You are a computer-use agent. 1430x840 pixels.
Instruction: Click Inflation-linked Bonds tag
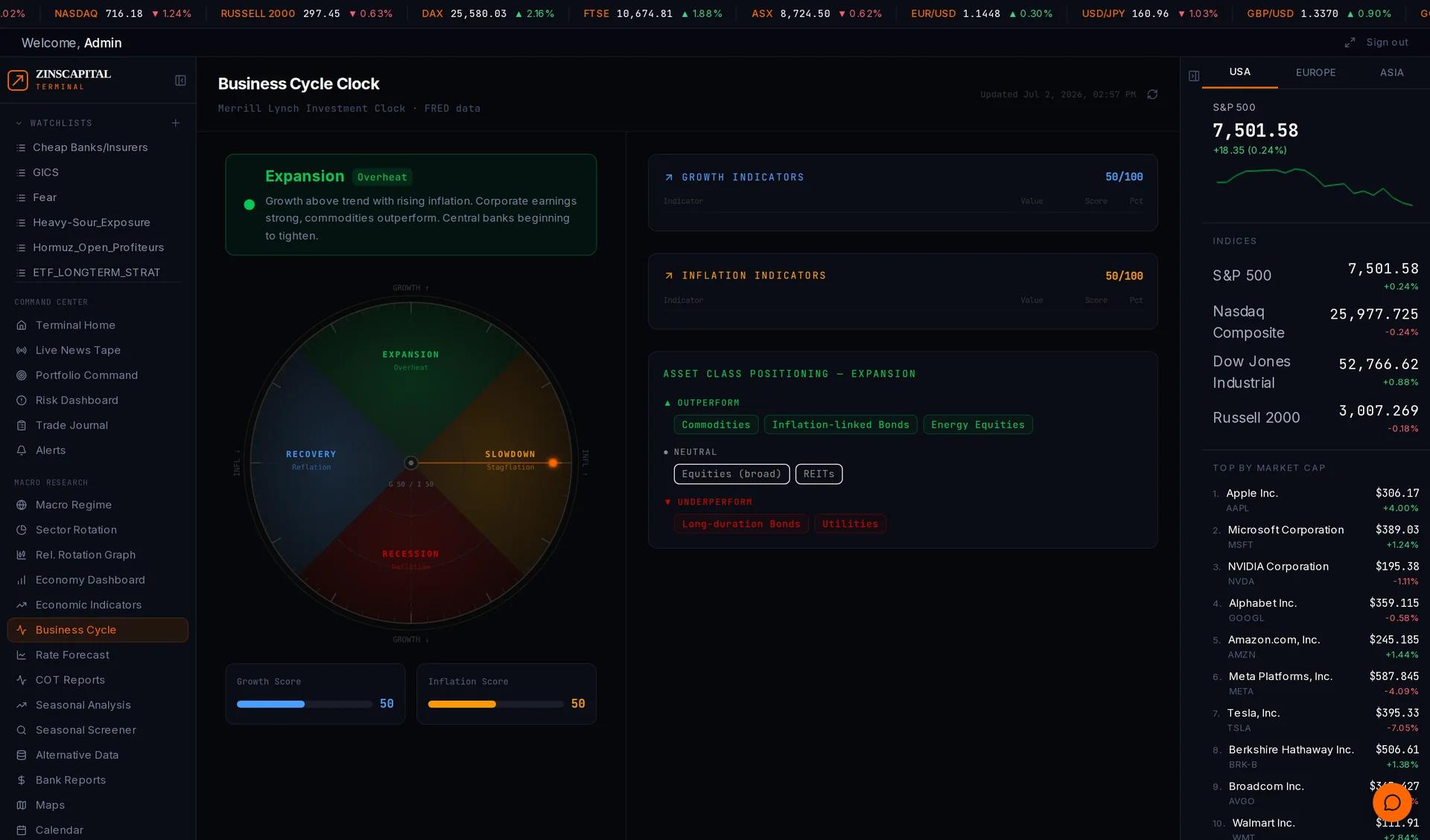point(840,424)
